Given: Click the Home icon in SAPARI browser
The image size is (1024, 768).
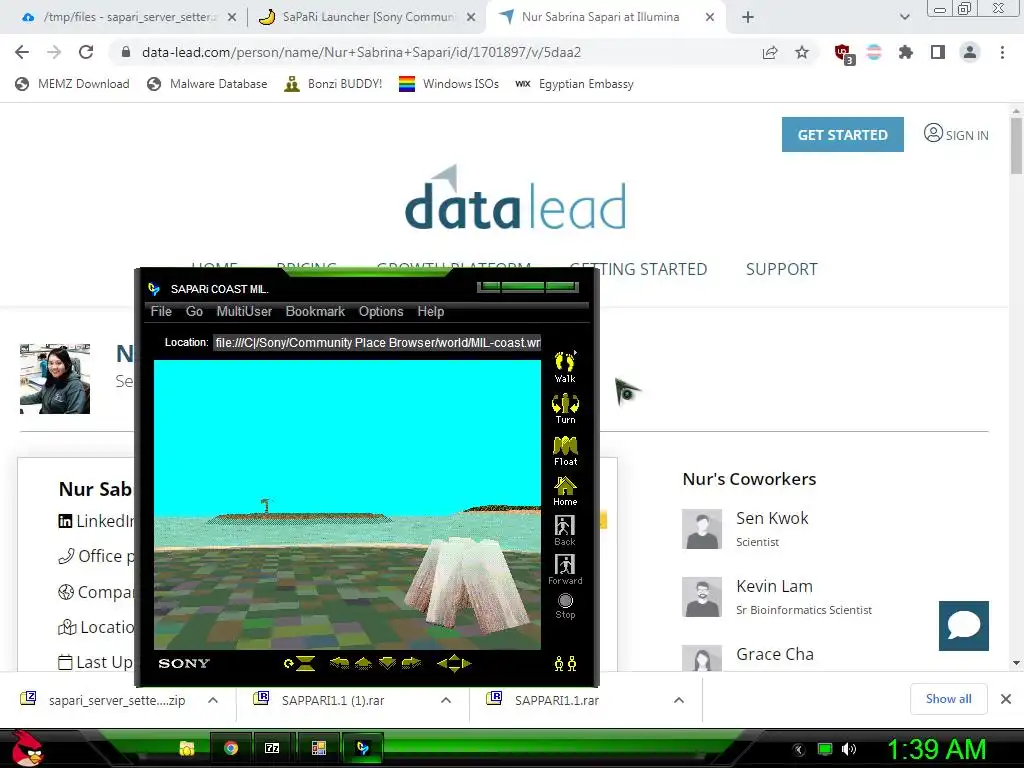Looking at the screenshot, I should pos(565,491).
